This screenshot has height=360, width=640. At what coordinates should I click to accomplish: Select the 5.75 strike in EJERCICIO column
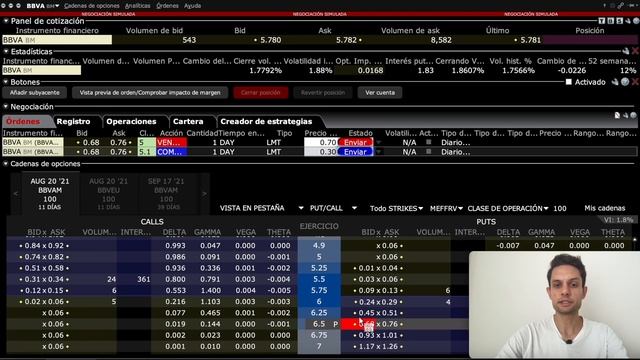pos(319,290)
